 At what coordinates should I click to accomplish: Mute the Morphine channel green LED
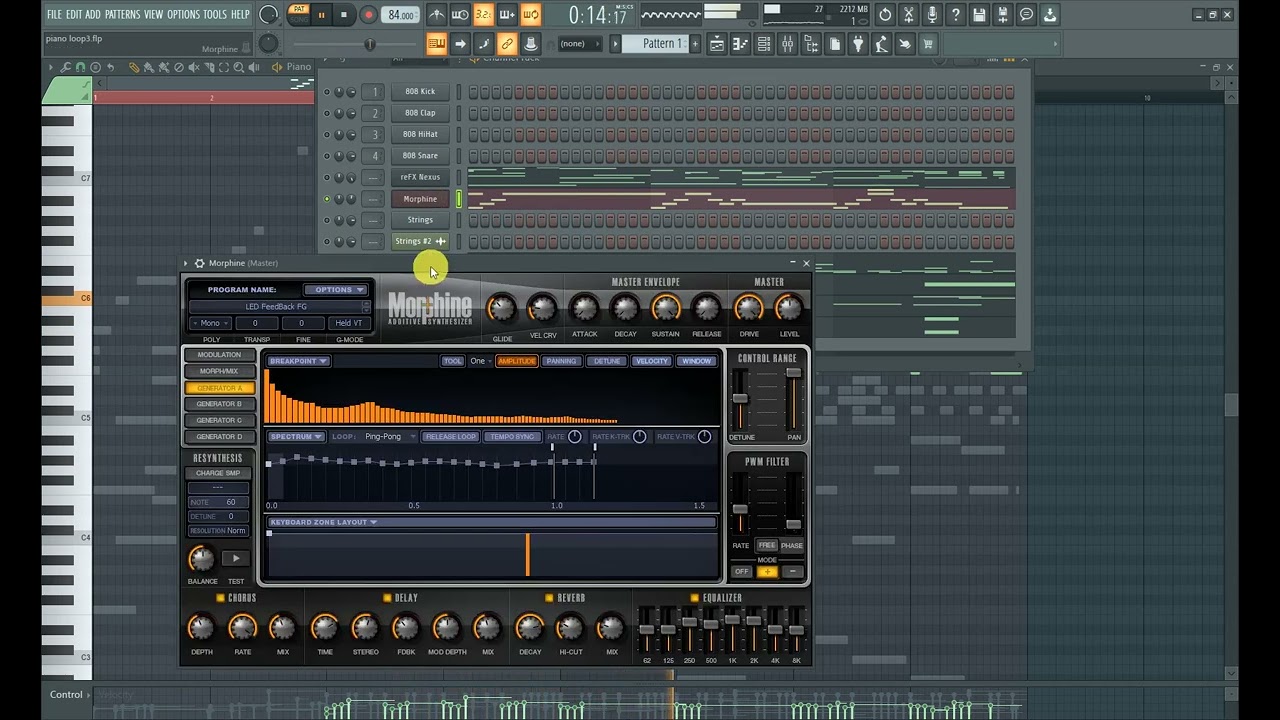[326, 199]
